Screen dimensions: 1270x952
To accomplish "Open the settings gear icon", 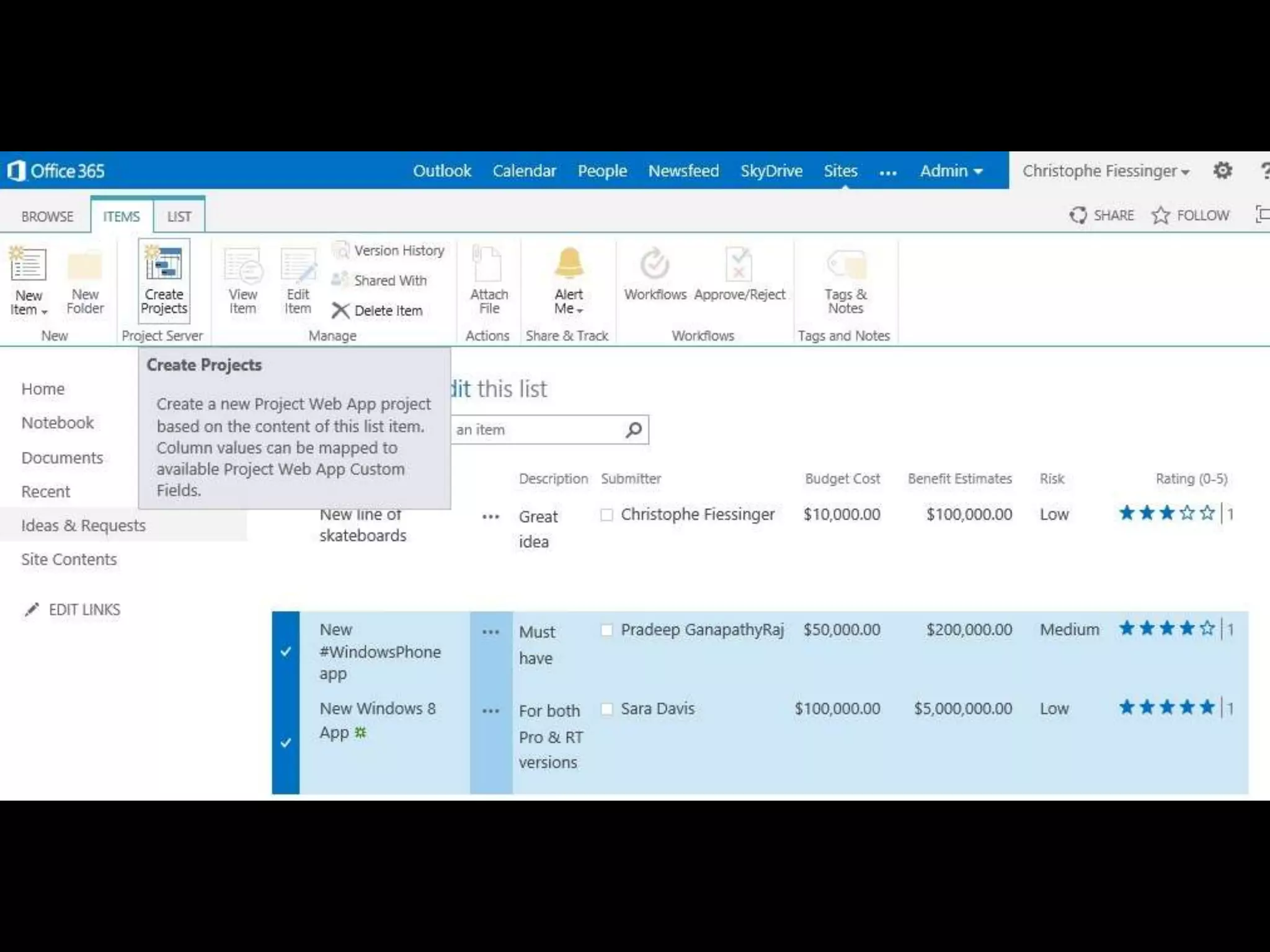I will point(1222,170).
